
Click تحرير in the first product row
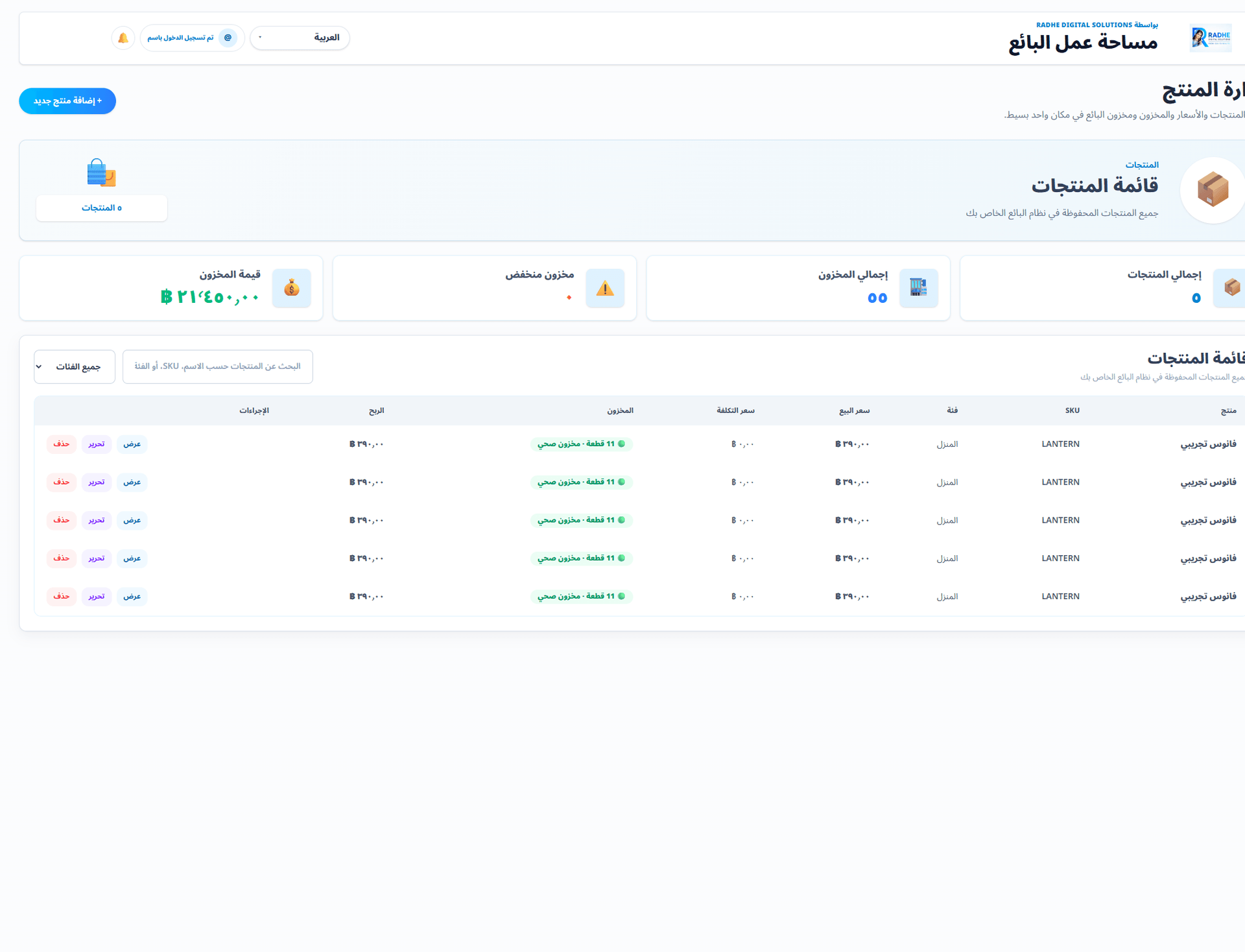tap(97, 444)
